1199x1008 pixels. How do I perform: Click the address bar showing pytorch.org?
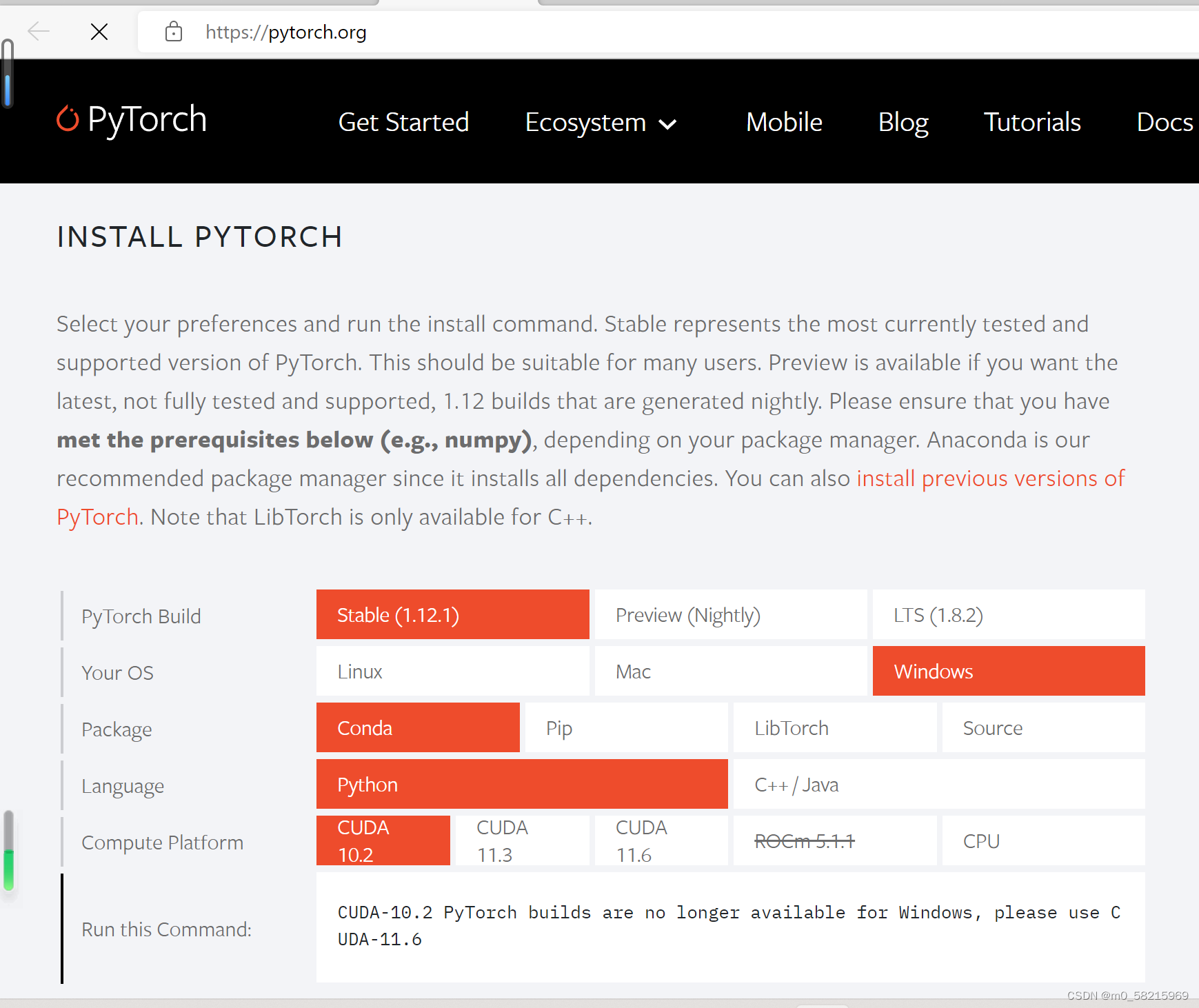pyautogui.click(x=667, y=32)
